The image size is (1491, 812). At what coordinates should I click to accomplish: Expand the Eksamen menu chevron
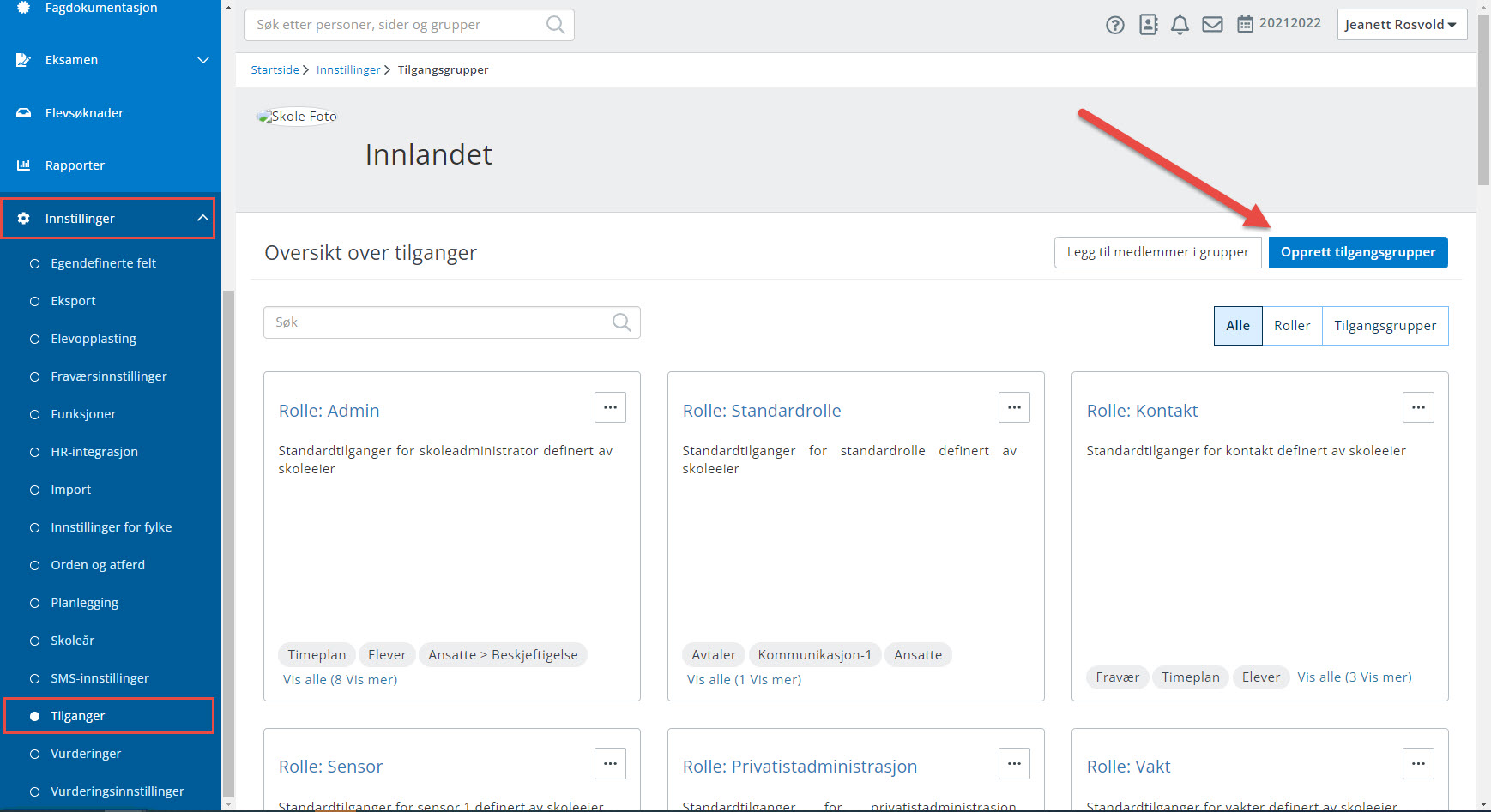pos(203,60)
